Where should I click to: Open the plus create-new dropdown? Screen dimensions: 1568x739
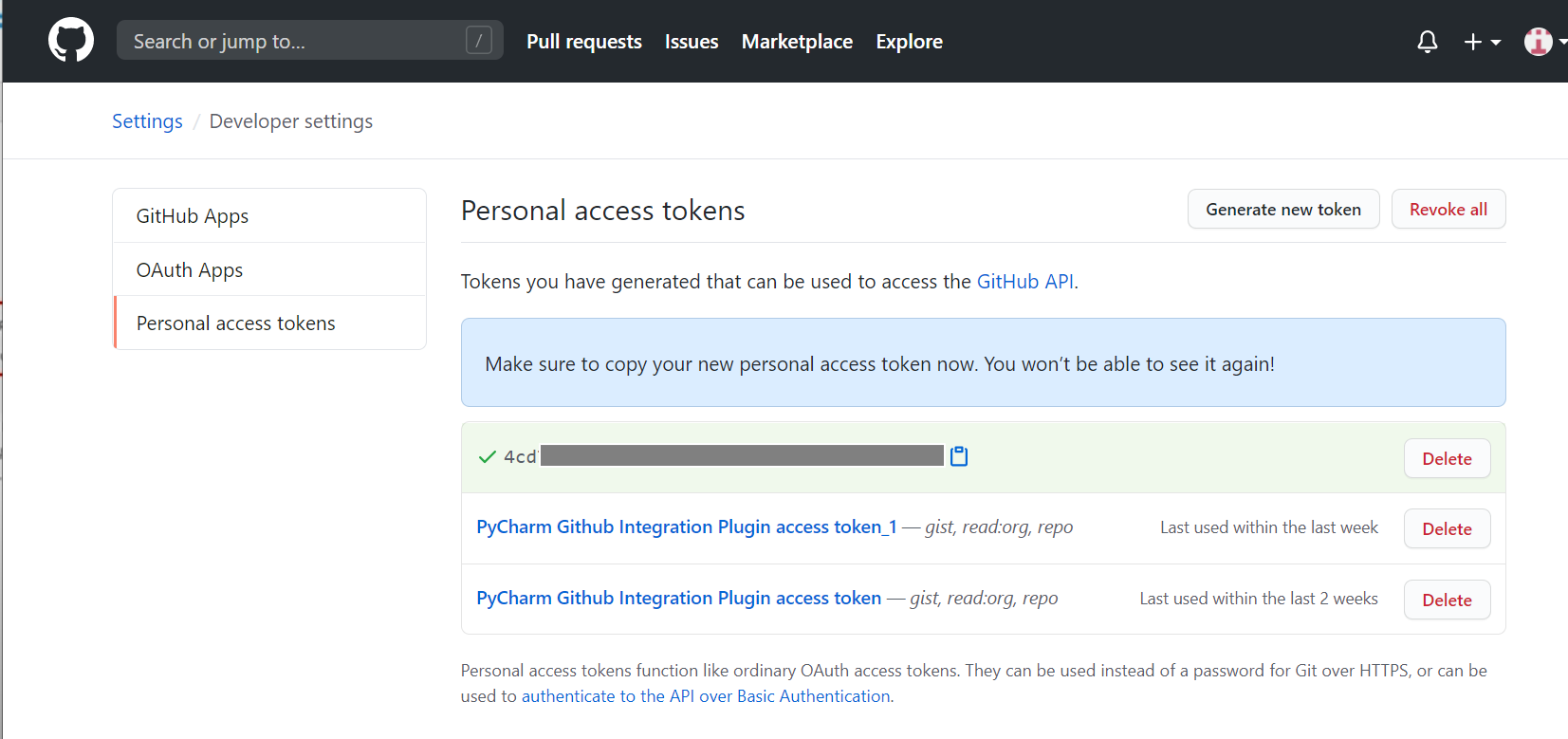pyautogui.click(x=1481, y=42)
